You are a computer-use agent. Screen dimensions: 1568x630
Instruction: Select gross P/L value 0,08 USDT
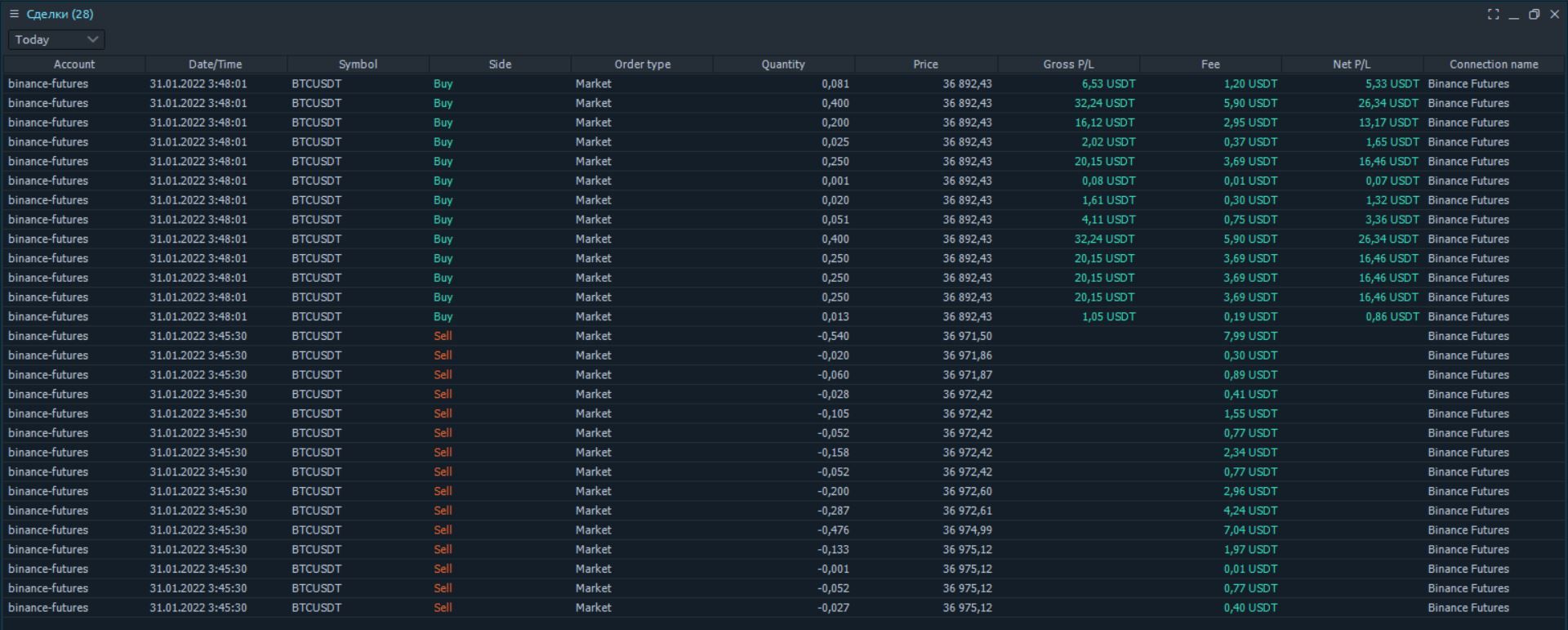pos(1108,181)
